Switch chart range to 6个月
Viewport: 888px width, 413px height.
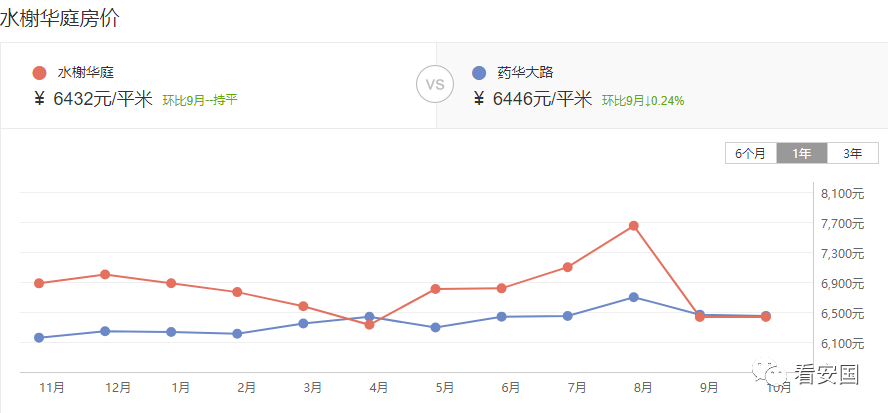750,153
